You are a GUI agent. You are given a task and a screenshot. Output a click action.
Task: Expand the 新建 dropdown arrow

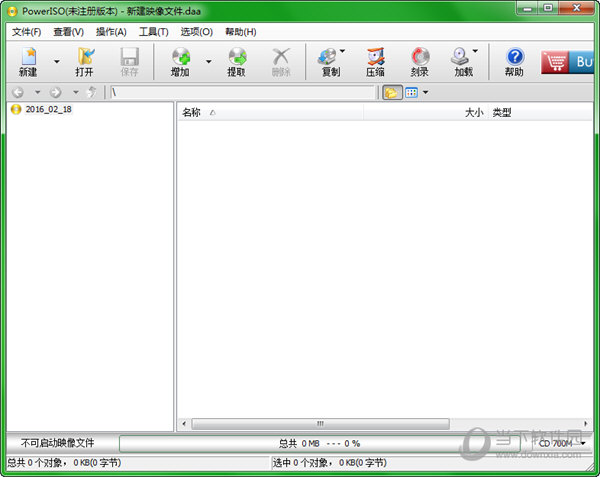57,62
